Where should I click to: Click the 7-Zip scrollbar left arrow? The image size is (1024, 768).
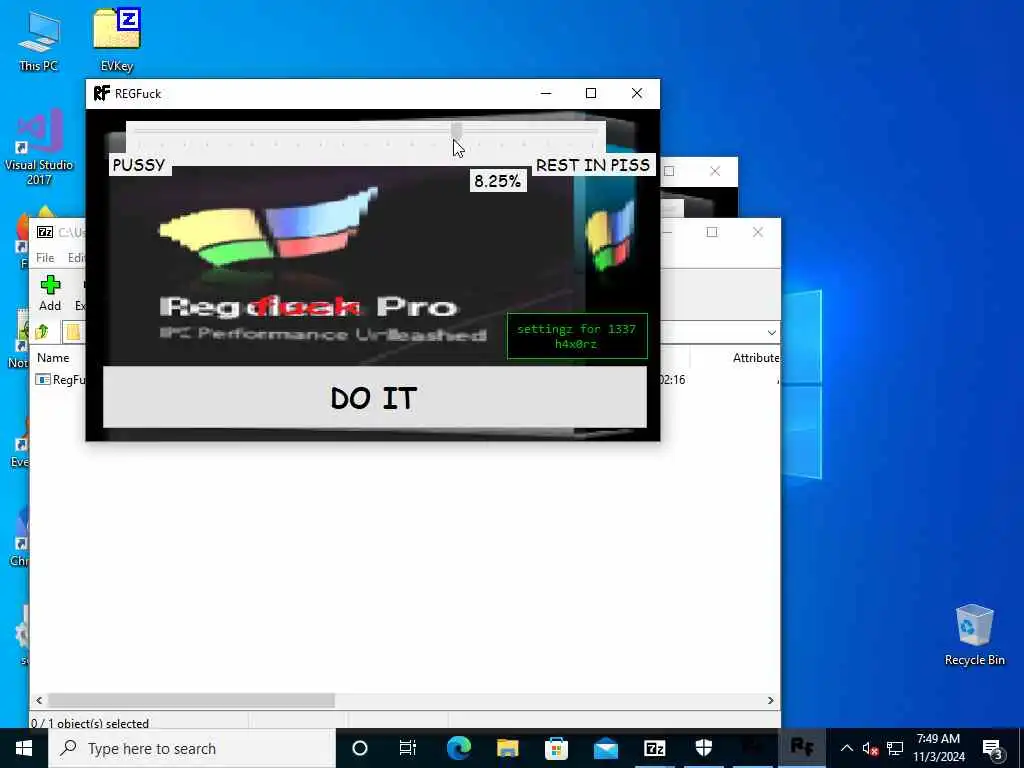coord(39,700)
